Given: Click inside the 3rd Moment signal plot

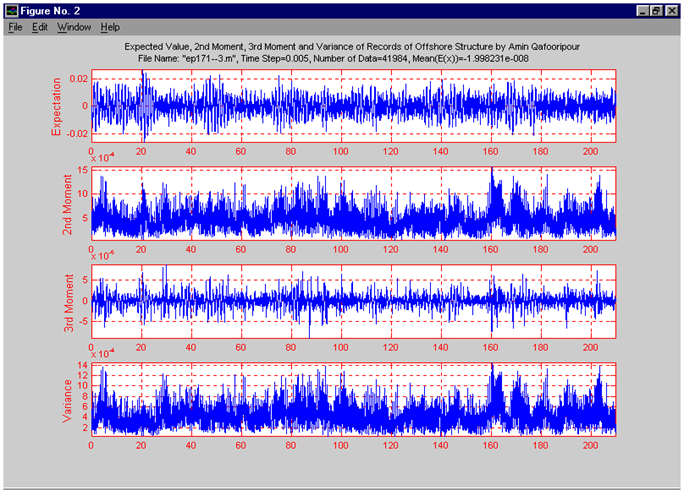Looking at the screenshot, I should 352,301.
